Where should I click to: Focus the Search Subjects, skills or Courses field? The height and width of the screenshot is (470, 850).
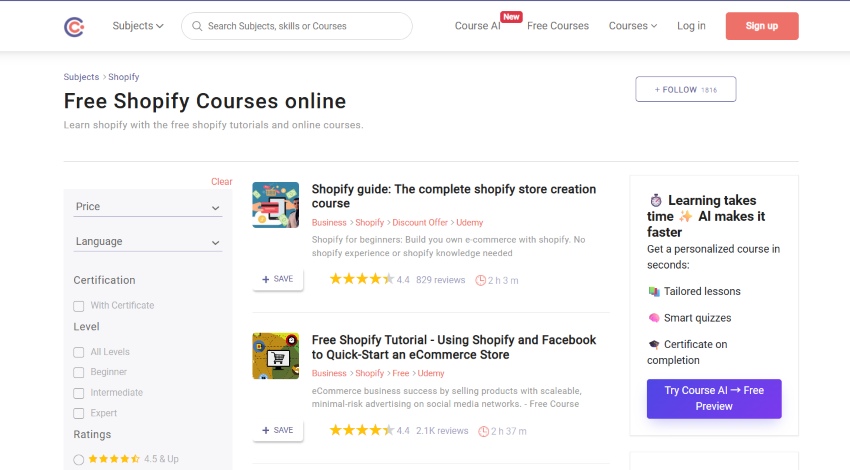pyautogui.click(x=297, y=26)
